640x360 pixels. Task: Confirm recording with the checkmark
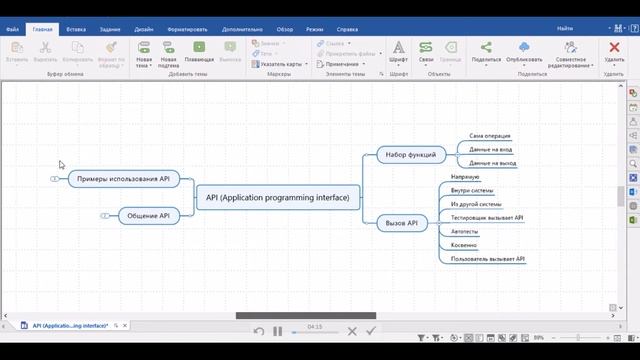(x=371, y=331)
